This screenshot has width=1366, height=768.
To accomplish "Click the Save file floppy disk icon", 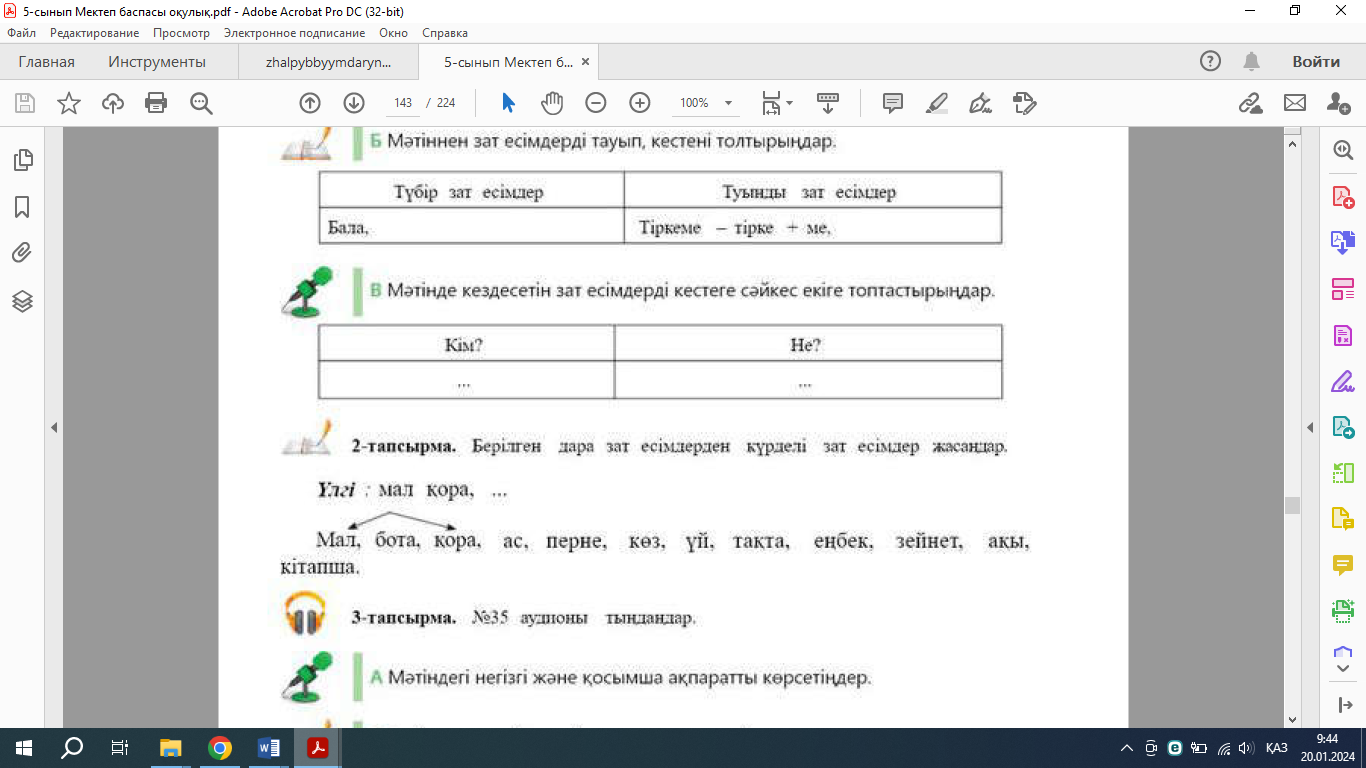I will point(25,103).
